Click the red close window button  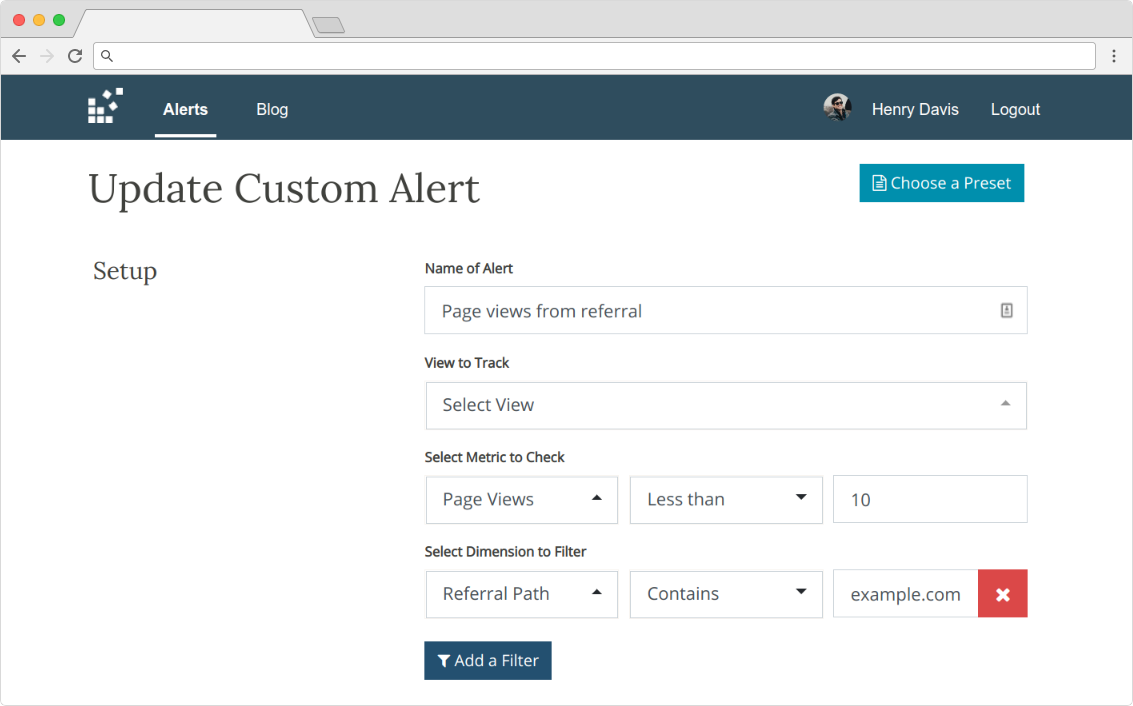tap(19, 20)
